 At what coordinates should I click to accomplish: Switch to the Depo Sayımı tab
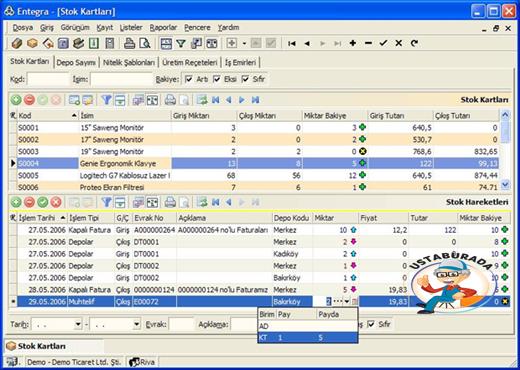[x=76, y=62]
